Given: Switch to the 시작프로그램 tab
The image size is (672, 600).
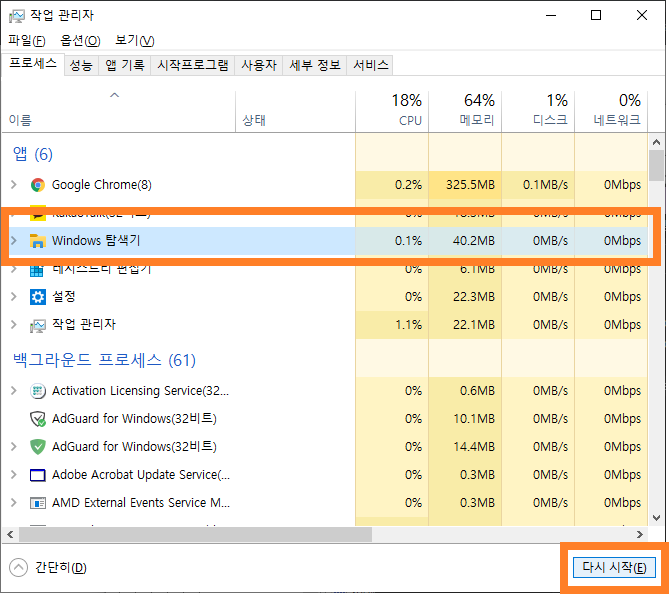Looking at the screenshot, I should 193,65.
